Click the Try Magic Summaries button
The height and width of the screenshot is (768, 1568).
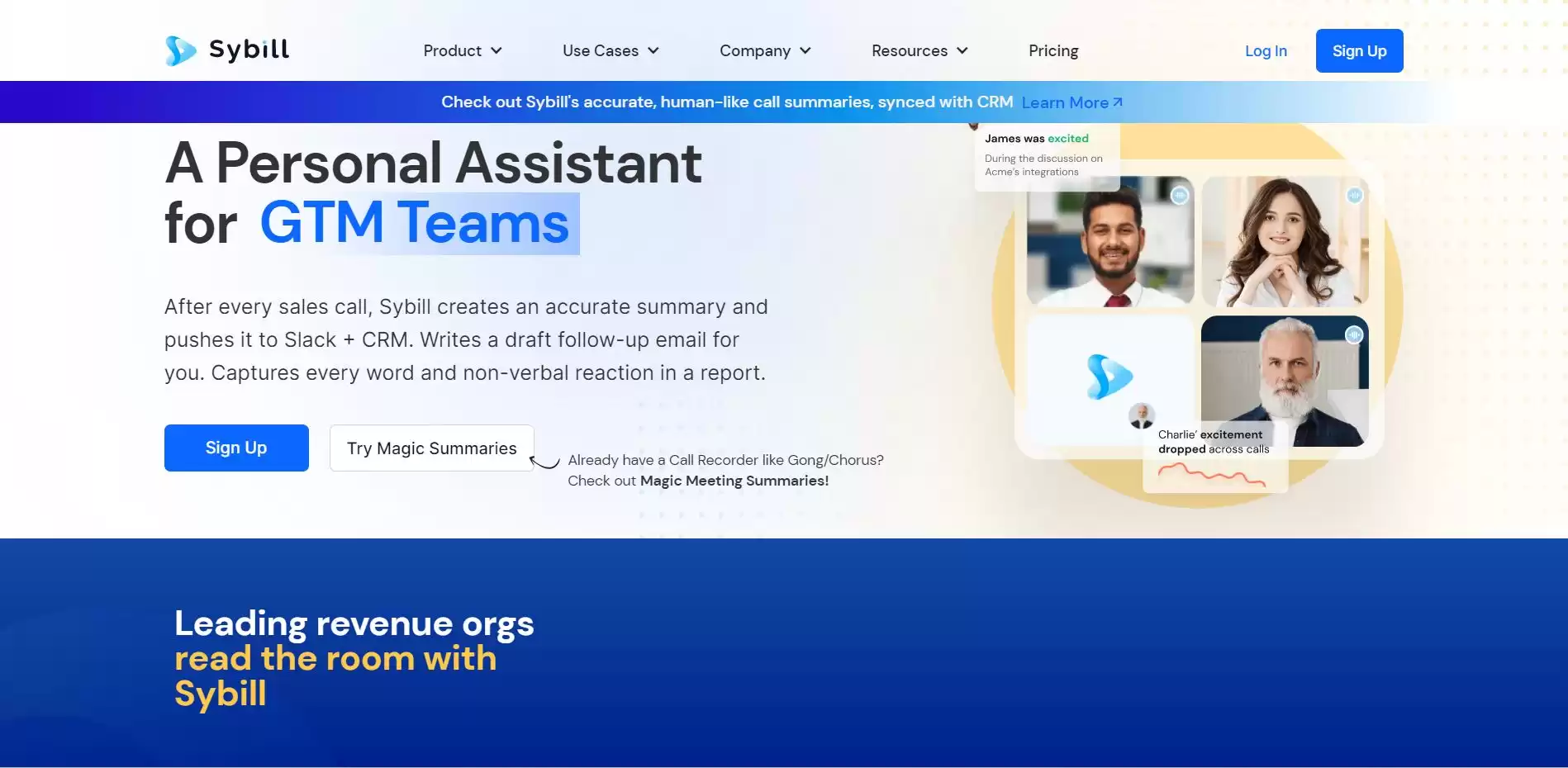click(x=430, y=448)
